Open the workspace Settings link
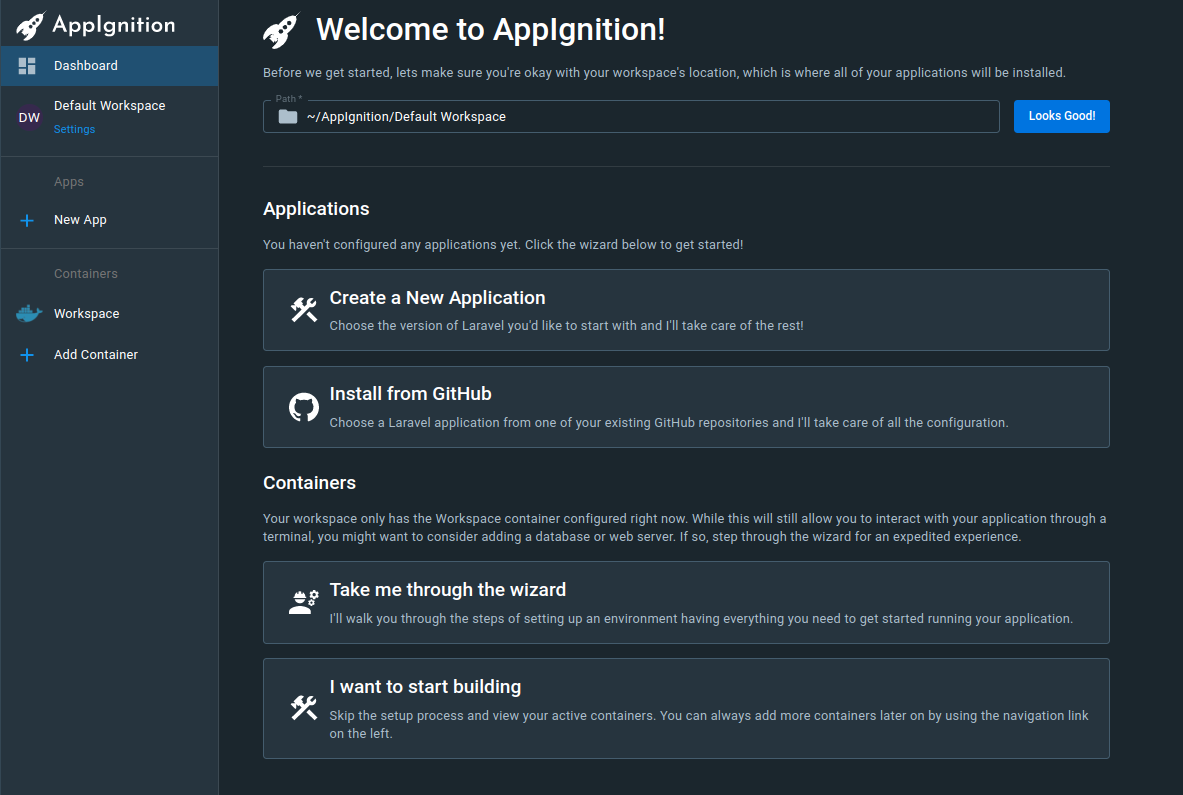The image size is (1183, 795). tap(74, 129)
